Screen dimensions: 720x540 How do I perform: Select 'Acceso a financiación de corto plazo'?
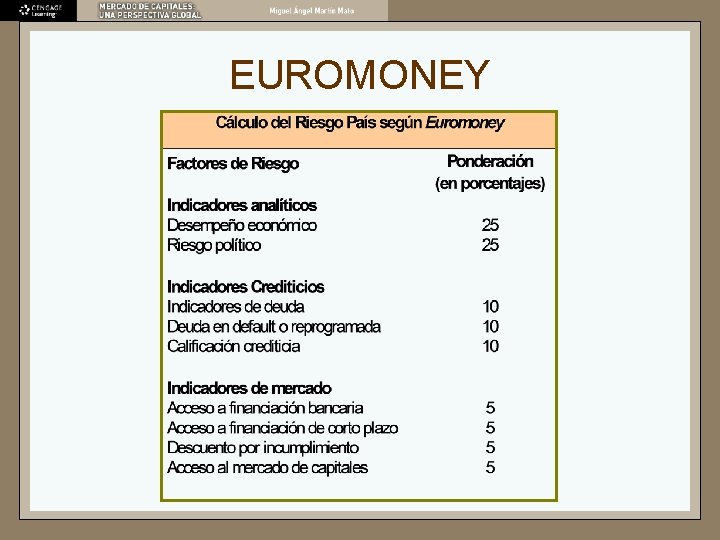(282, 428)
